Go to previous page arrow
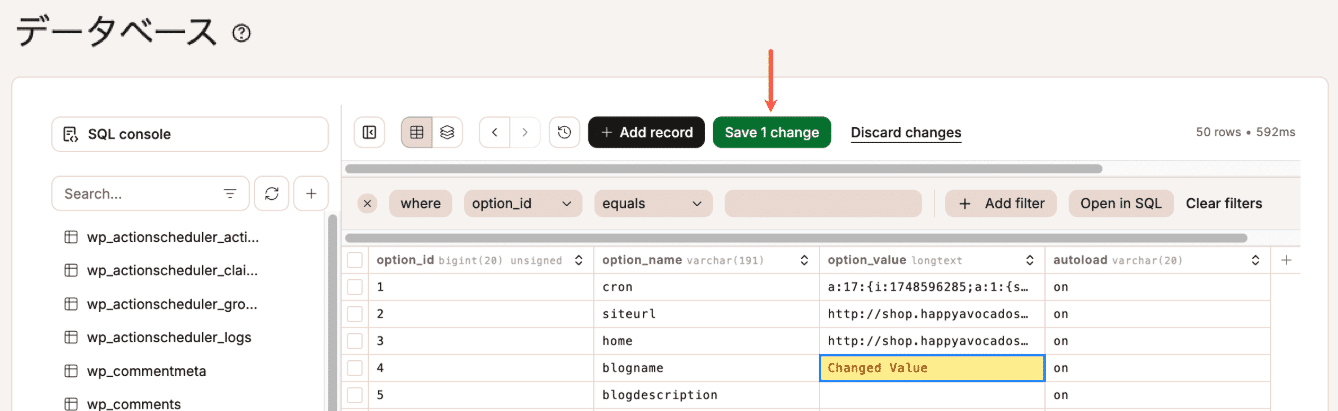The height and width of the screenshot is (411, 1338). click(x=495, y=132)
